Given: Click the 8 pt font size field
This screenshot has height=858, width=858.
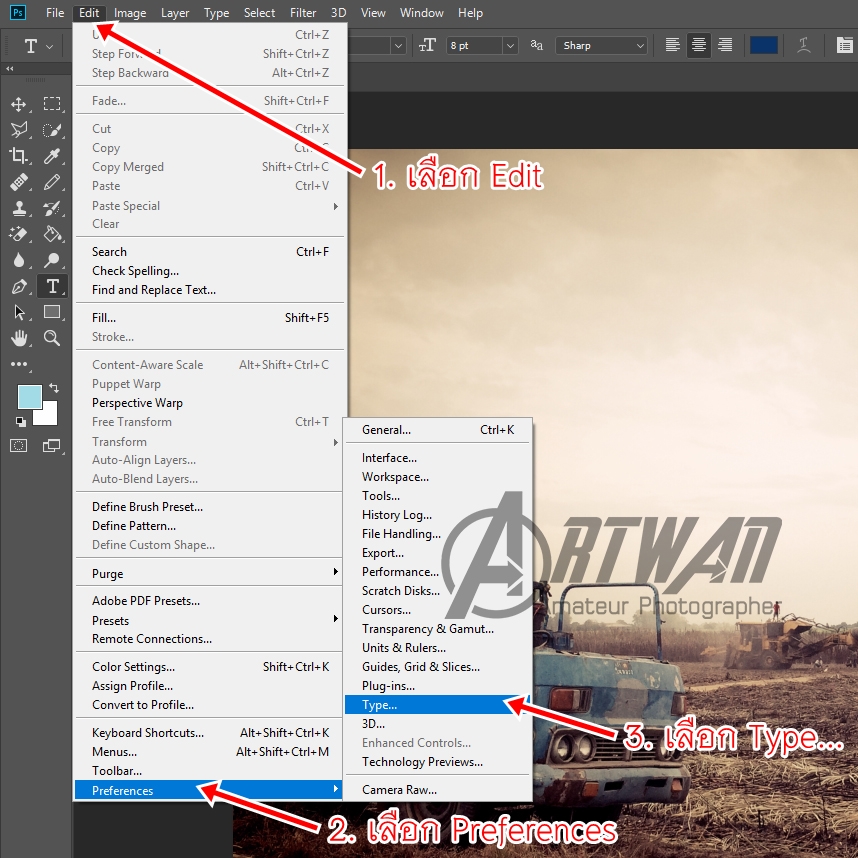Looking at the screenshot, I should pos(474,45).
